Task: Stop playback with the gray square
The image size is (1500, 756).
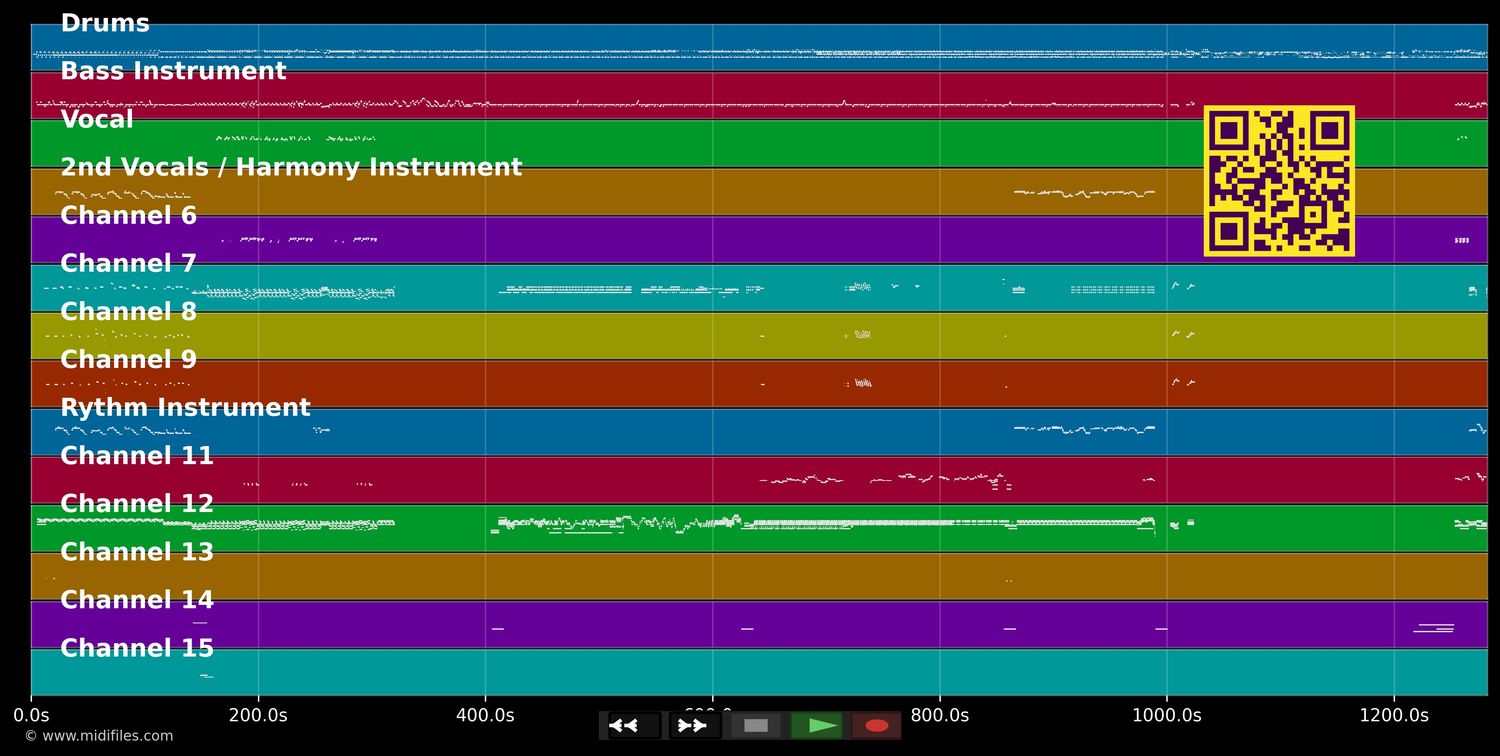Action: coord(756,725)
